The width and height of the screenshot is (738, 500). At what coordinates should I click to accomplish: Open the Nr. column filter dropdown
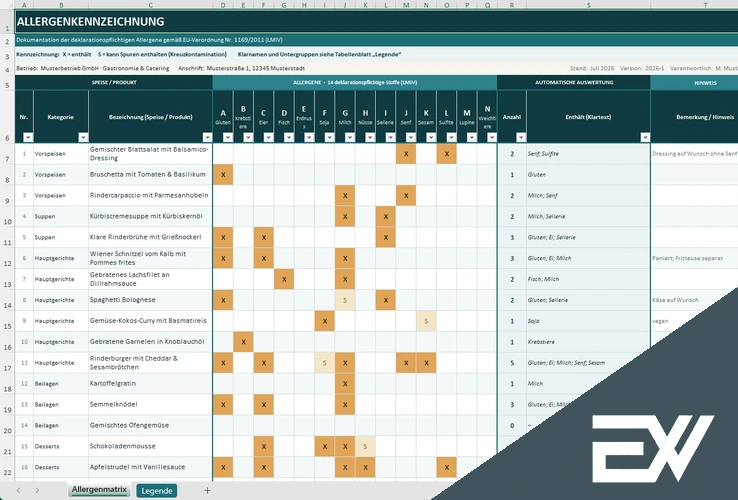click(x=28, y=137)
